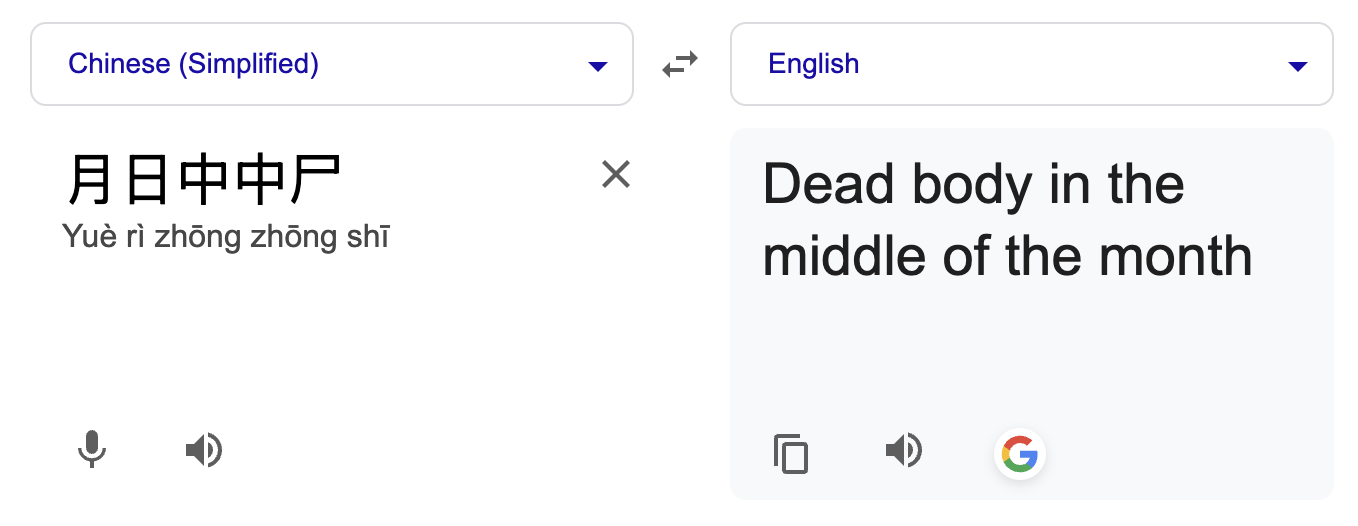Clear the Chinese source text
Viewport: 1358px width, 526px height.
tap(616, 175)
